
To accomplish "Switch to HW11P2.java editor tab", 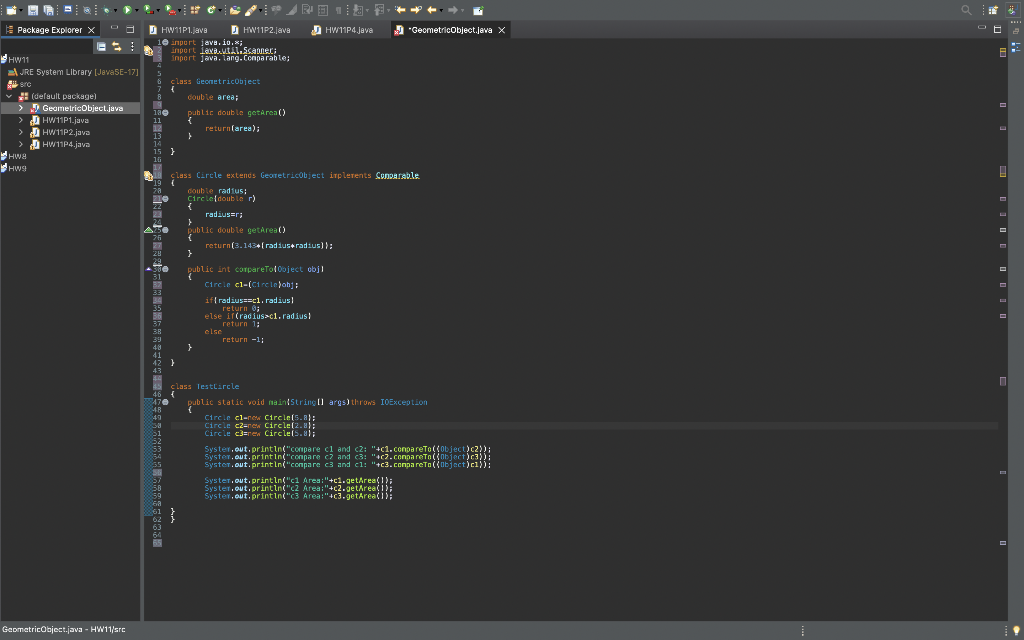I will coord(261,30).
